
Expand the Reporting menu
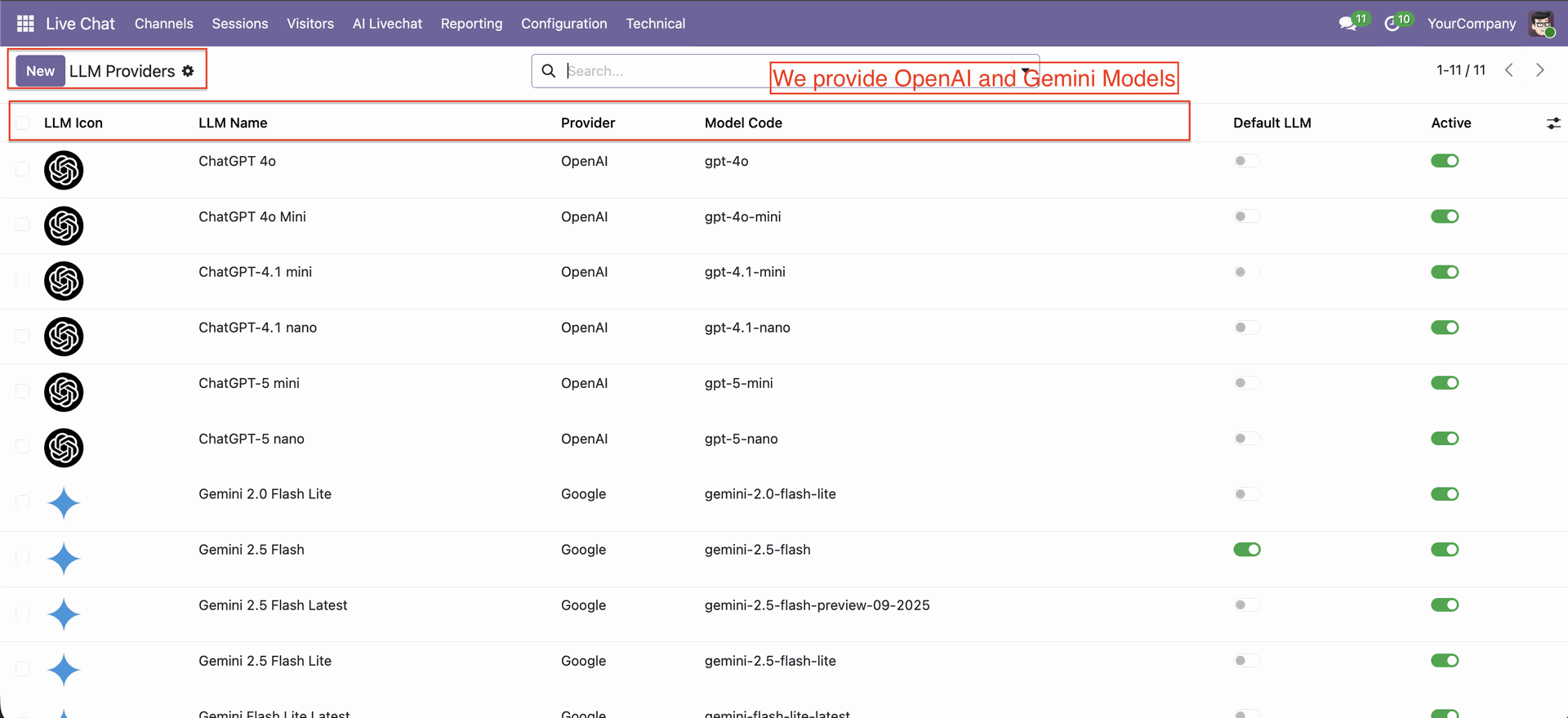point(471,24)
